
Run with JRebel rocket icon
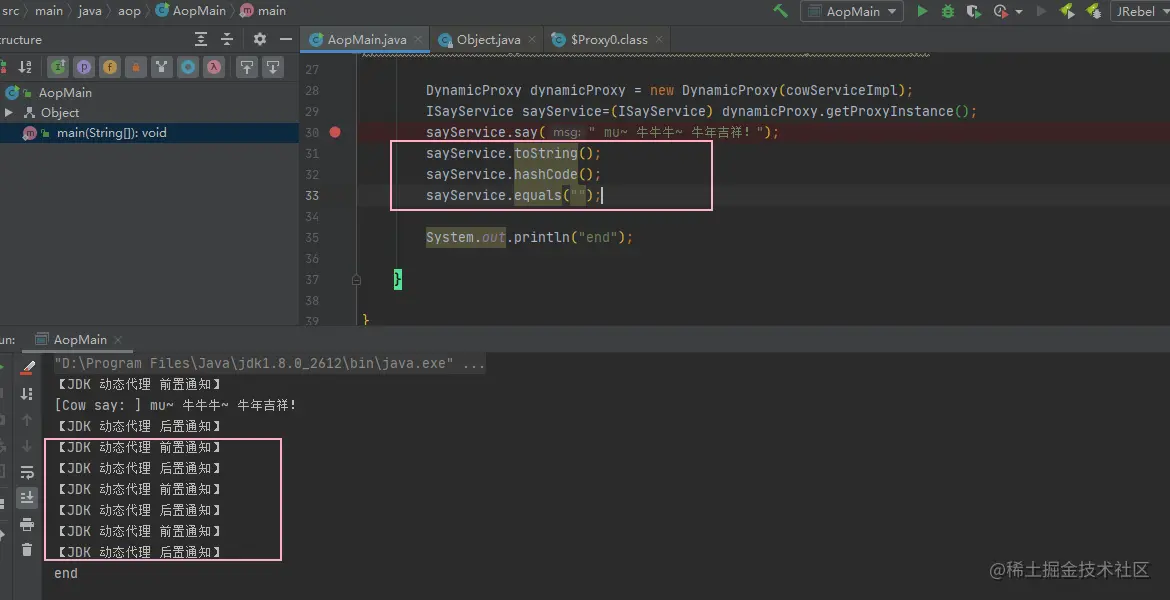click(x=1068, y=11)
